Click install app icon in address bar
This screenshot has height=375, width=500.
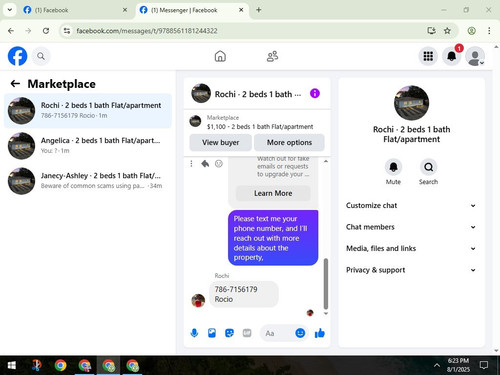(431, 31)
